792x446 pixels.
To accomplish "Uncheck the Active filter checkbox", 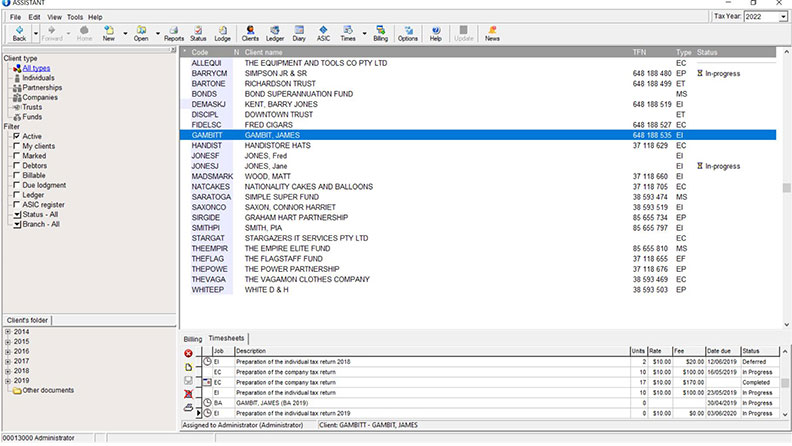I will [x=16, y=136].
